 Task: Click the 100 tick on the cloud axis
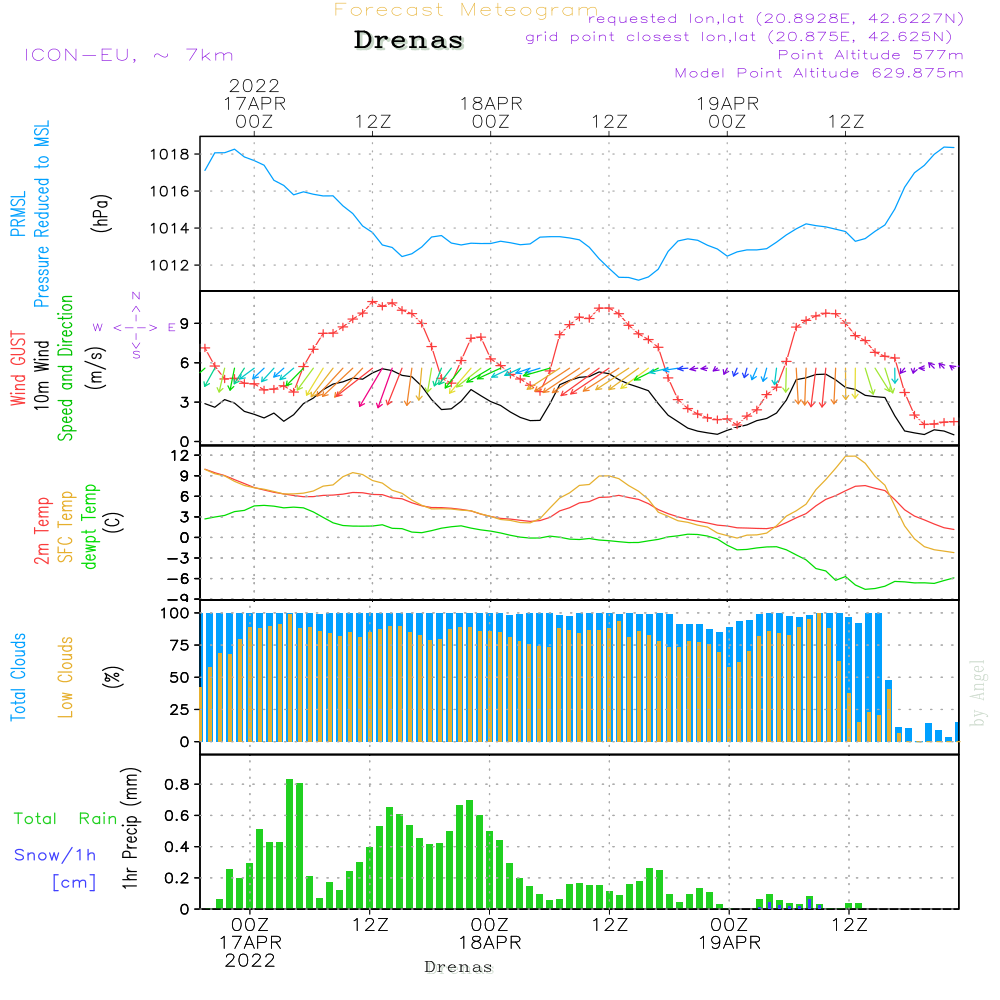(175, 614)
